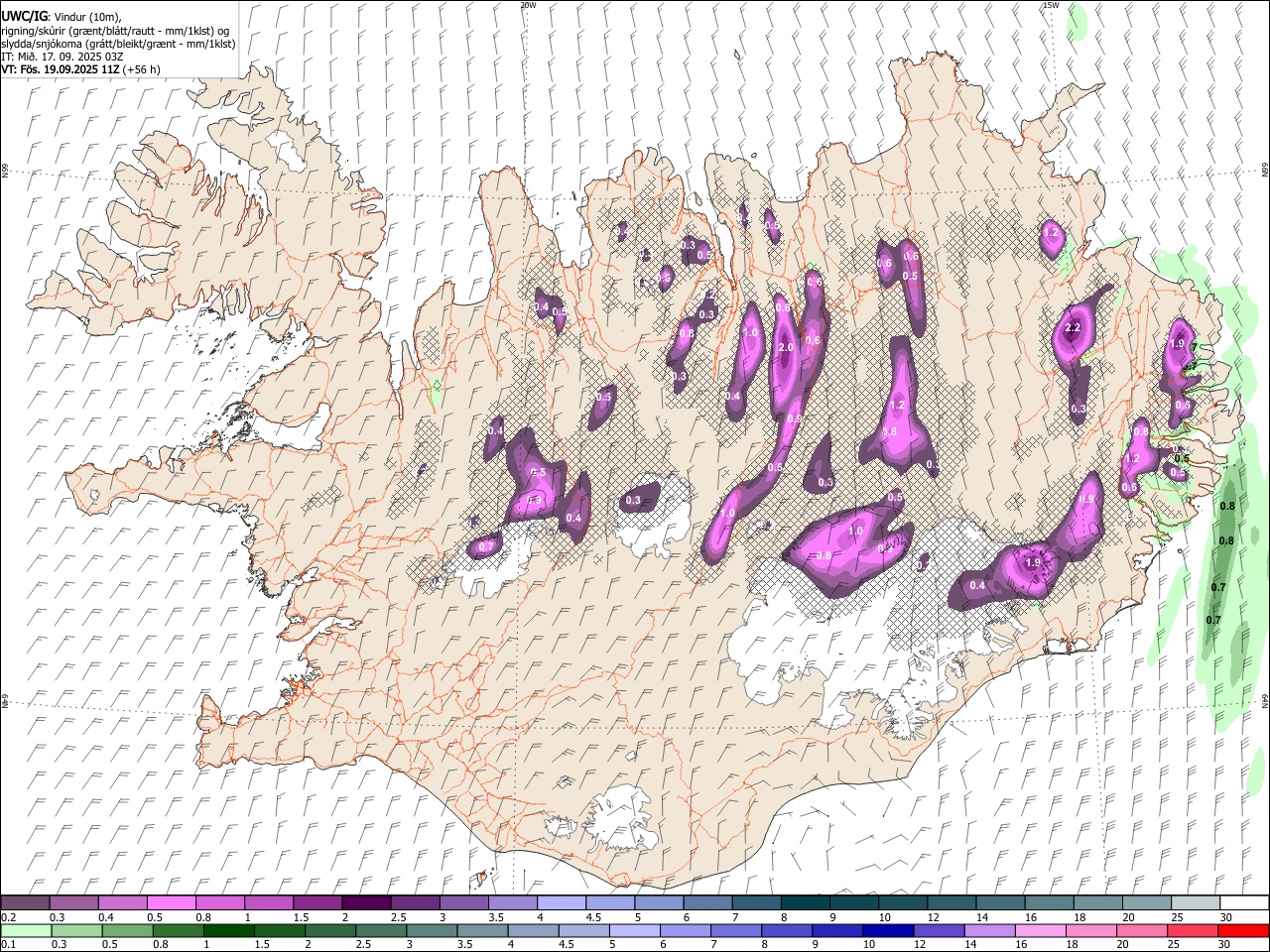Pick the bright red swatch above lower-row 30
1270x952 pixels.
click(x=1242, y=930)
